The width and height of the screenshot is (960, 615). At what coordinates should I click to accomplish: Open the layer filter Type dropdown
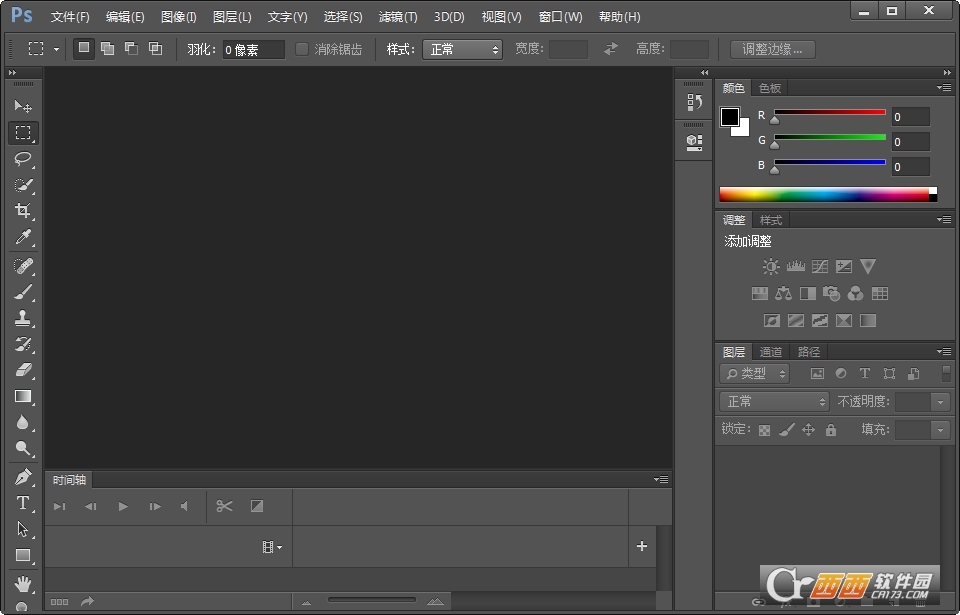pyautogui.click(x=754, y=373)
